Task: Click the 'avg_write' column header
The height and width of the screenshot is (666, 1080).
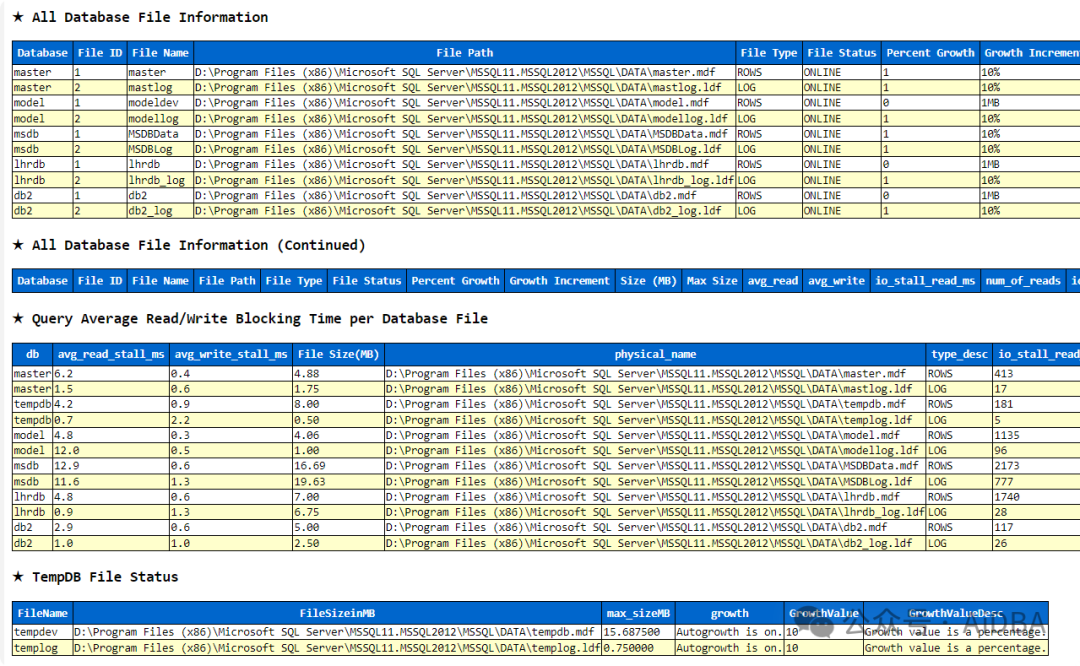Action: [x=835, y=281]
